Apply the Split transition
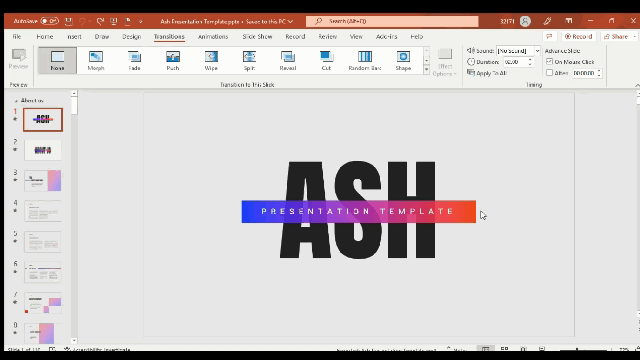This screenshot has width=640, height=360. [x=249, y=60]
